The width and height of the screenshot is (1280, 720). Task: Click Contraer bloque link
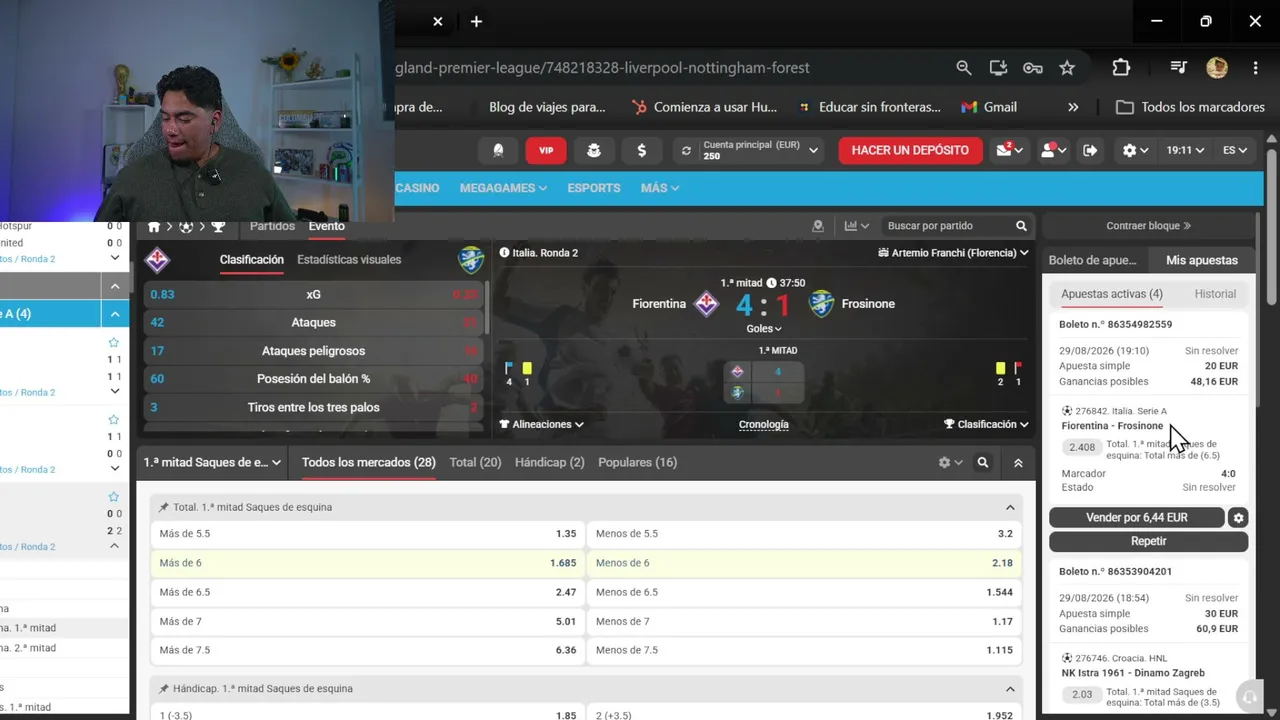click(1148, 226)
